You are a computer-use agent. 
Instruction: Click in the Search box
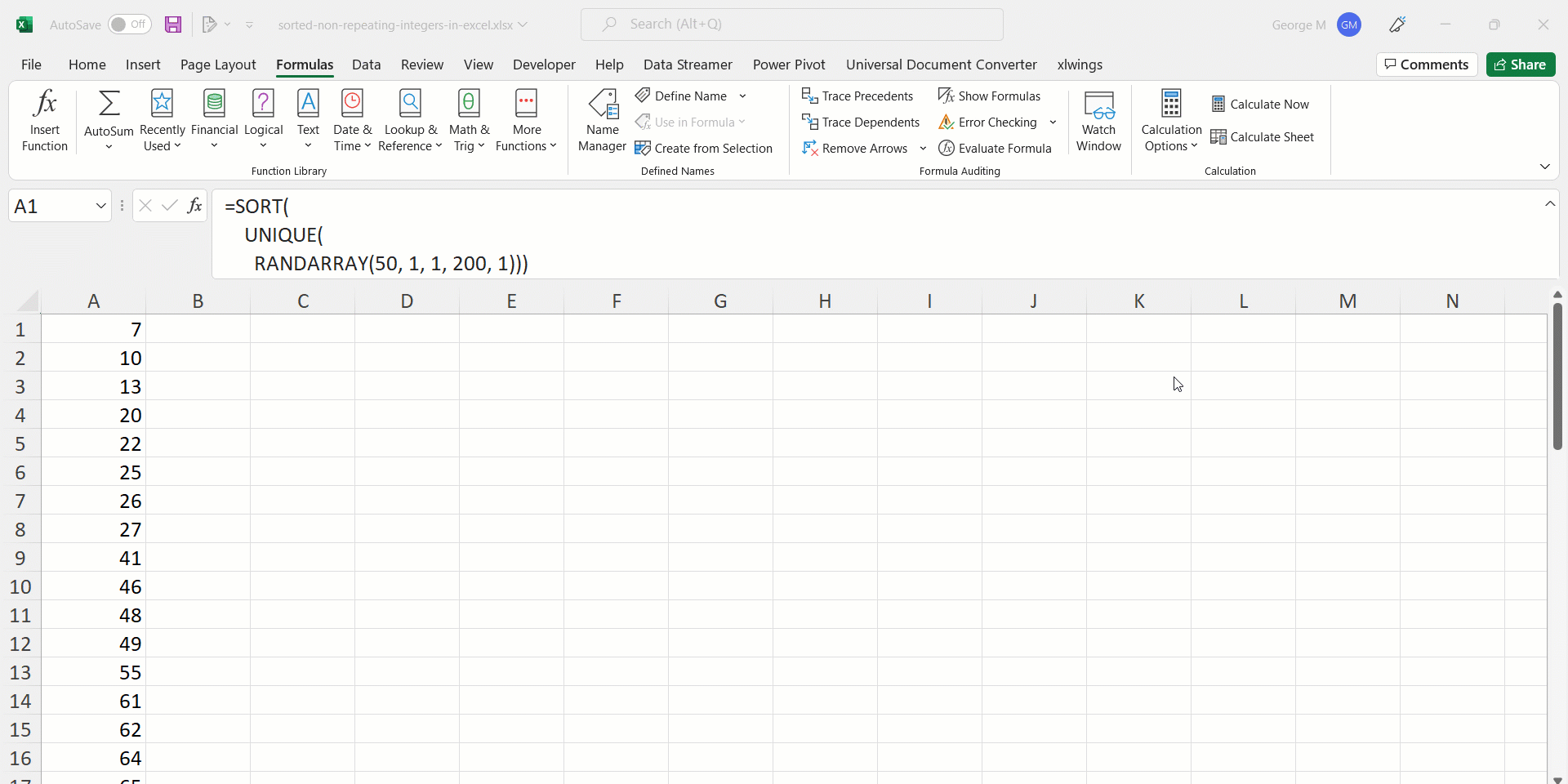[x=791, y=24]
